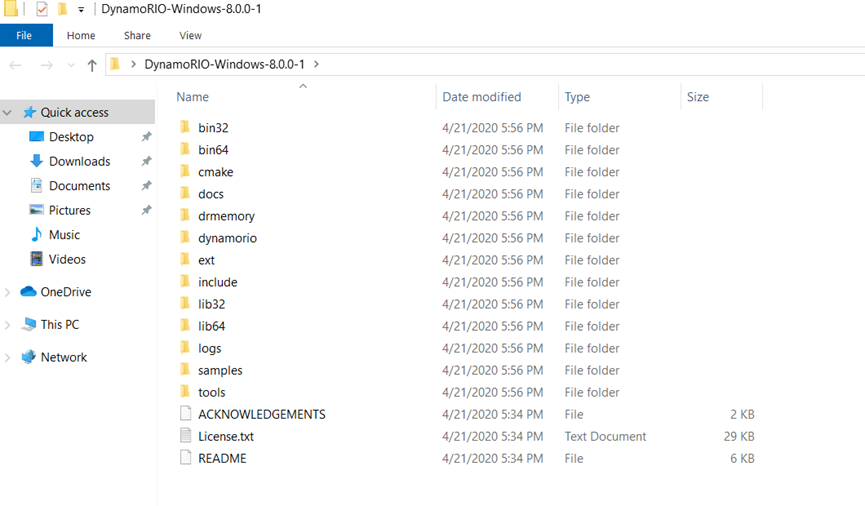Click DynamoRIO-Windows-8.0.0-1 breadcrumb in address bar

(225, 65)
